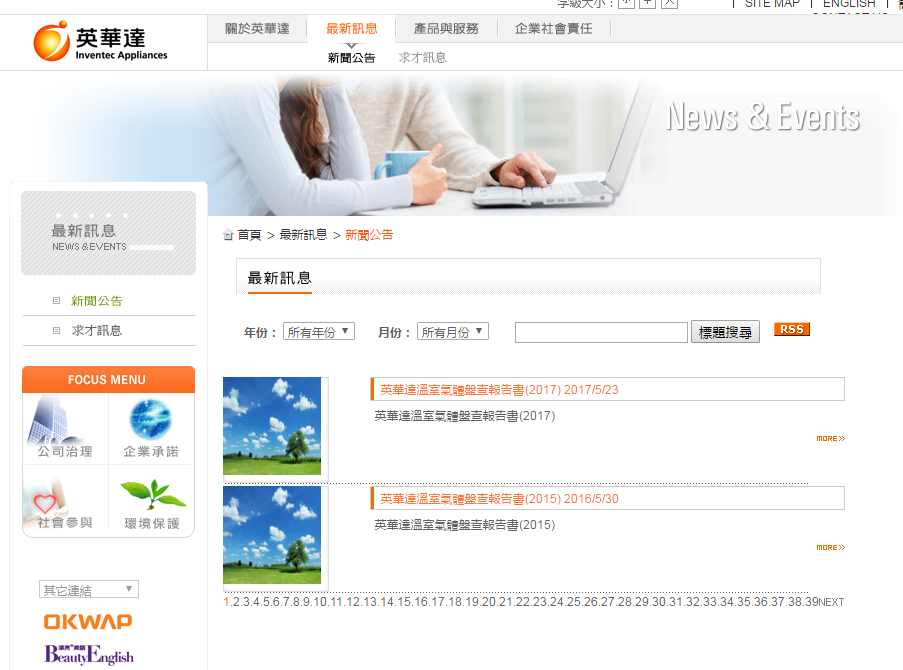Viewport: 903px width, 670px height.
Task: Open the 最新訊息 top menu
Action: click(351, 29)
